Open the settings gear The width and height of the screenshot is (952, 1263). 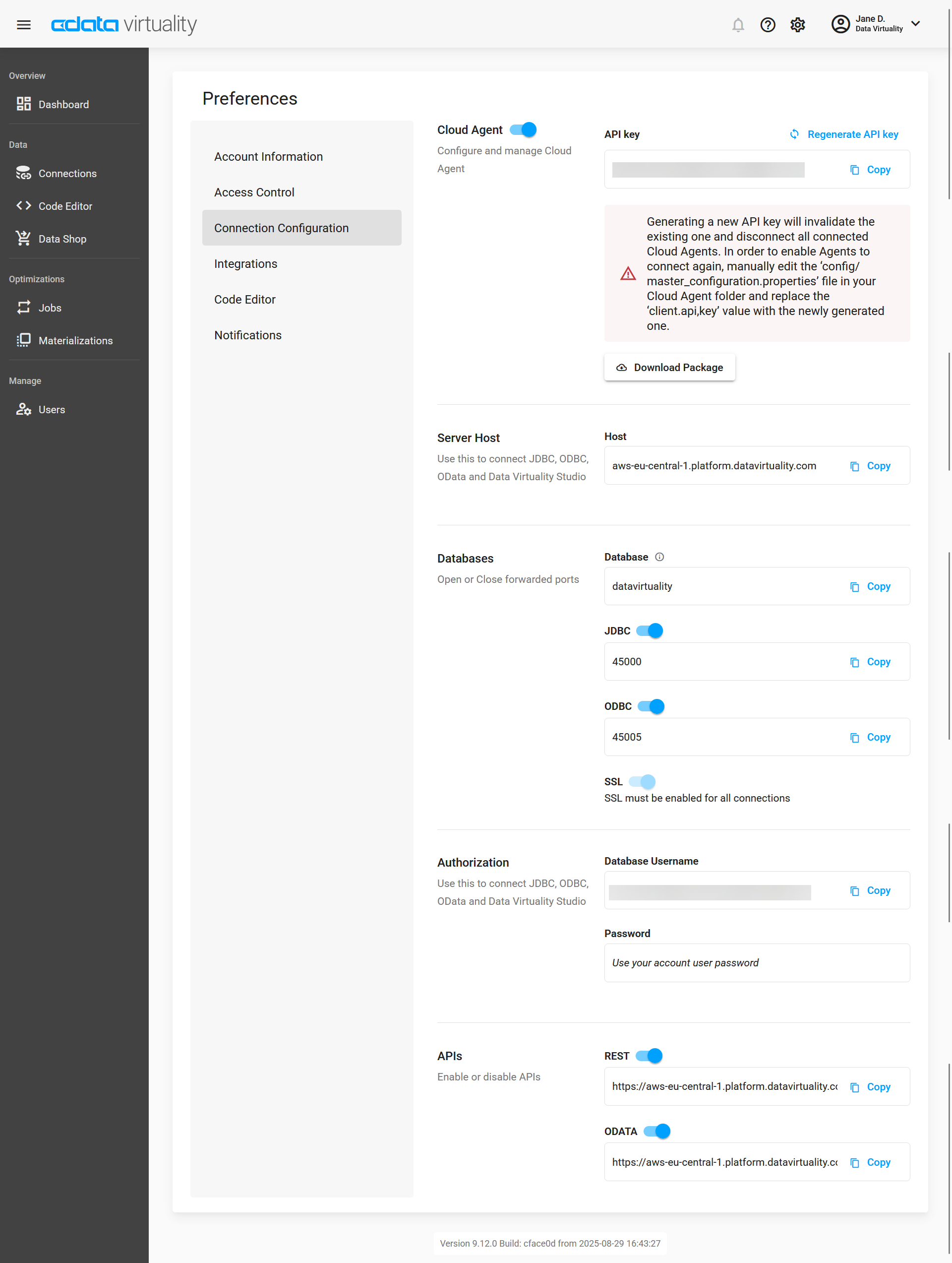click(x=797, y=25)
